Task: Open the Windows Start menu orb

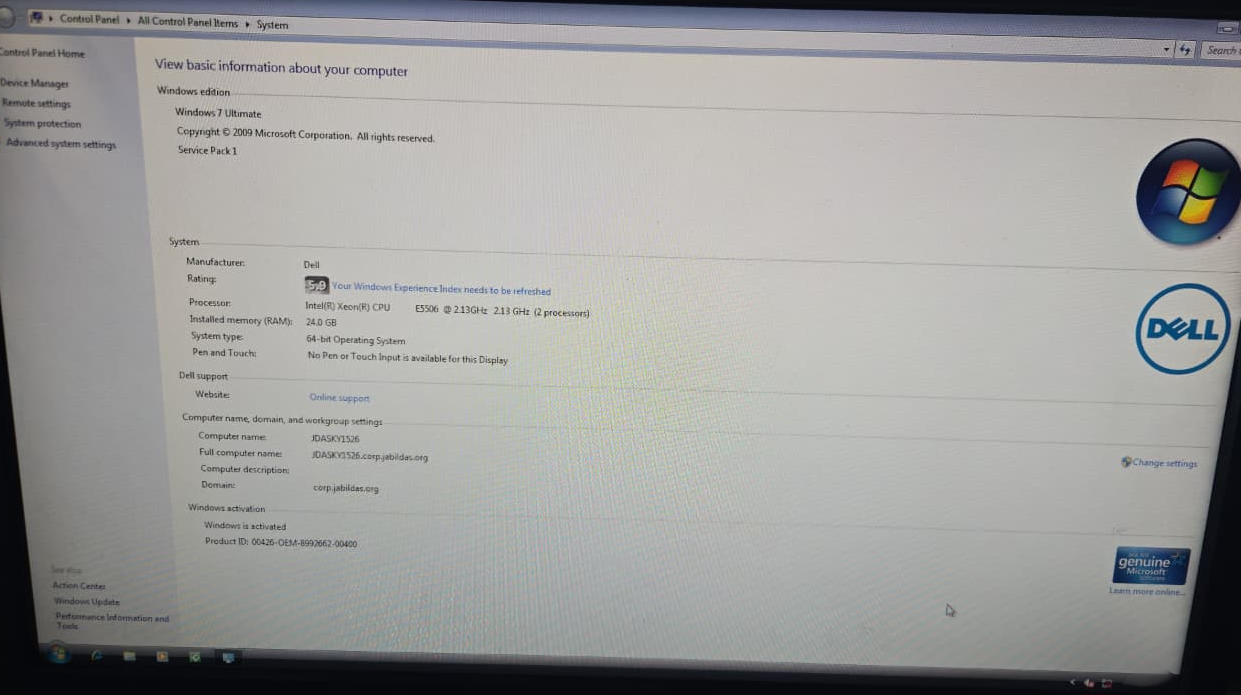Action: (x=59, y=654)
